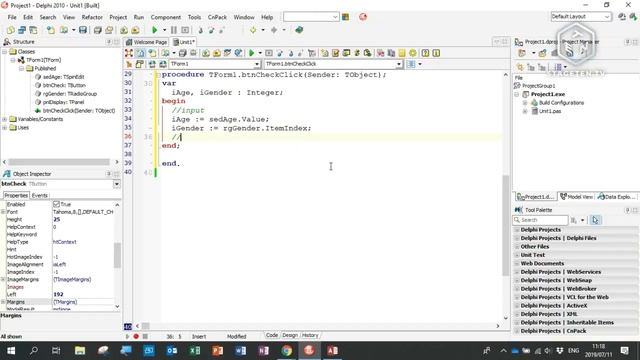Switch to the Welcome Page tab
Viewport: 640px width, 360px height.
click(x=147, y=42)
